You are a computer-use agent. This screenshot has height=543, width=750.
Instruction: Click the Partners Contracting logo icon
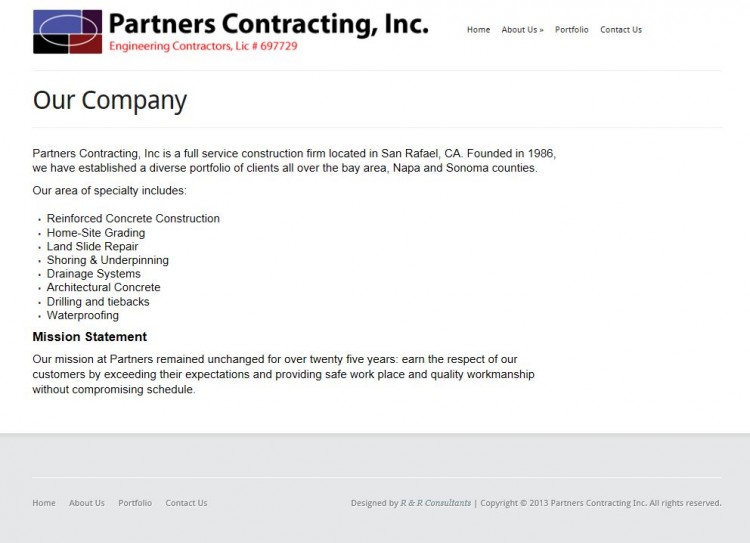(x=67, y=31)
